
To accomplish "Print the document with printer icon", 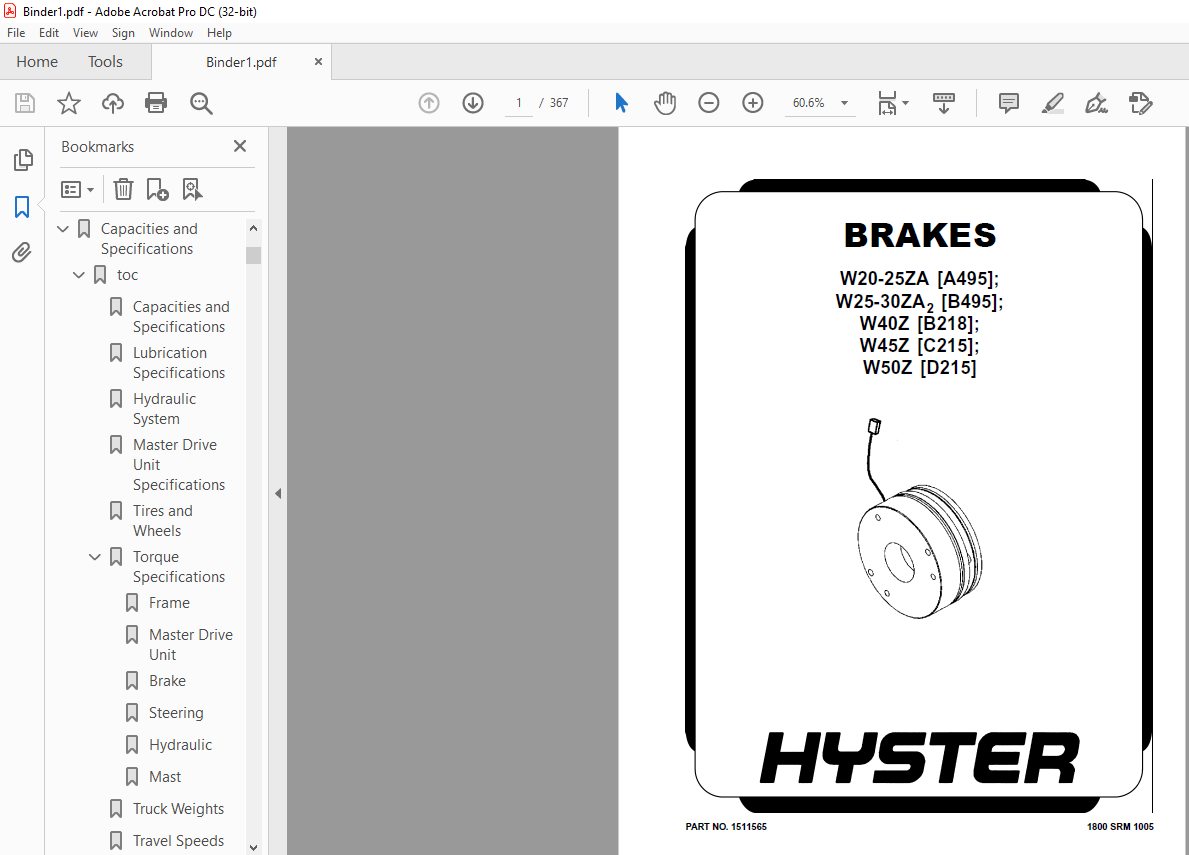I will tap(156, 103).
